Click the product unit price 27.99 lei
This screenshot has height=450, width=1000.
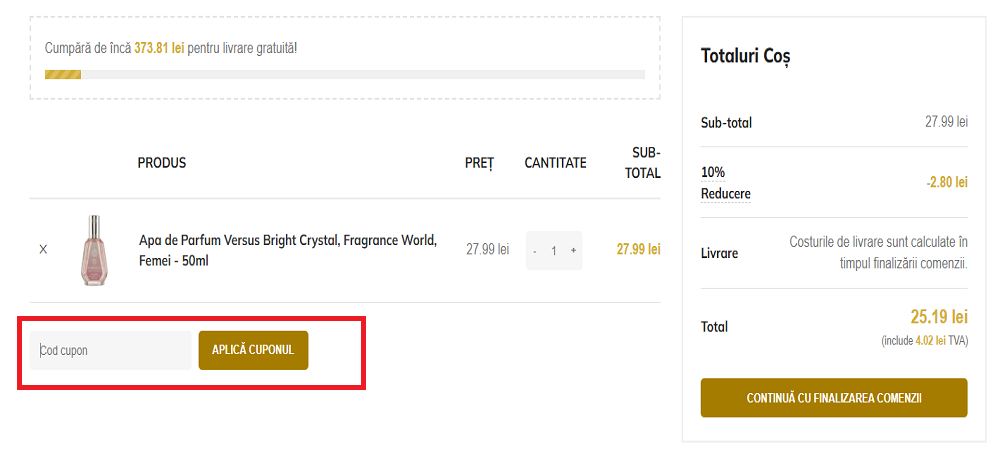(488, 249)
